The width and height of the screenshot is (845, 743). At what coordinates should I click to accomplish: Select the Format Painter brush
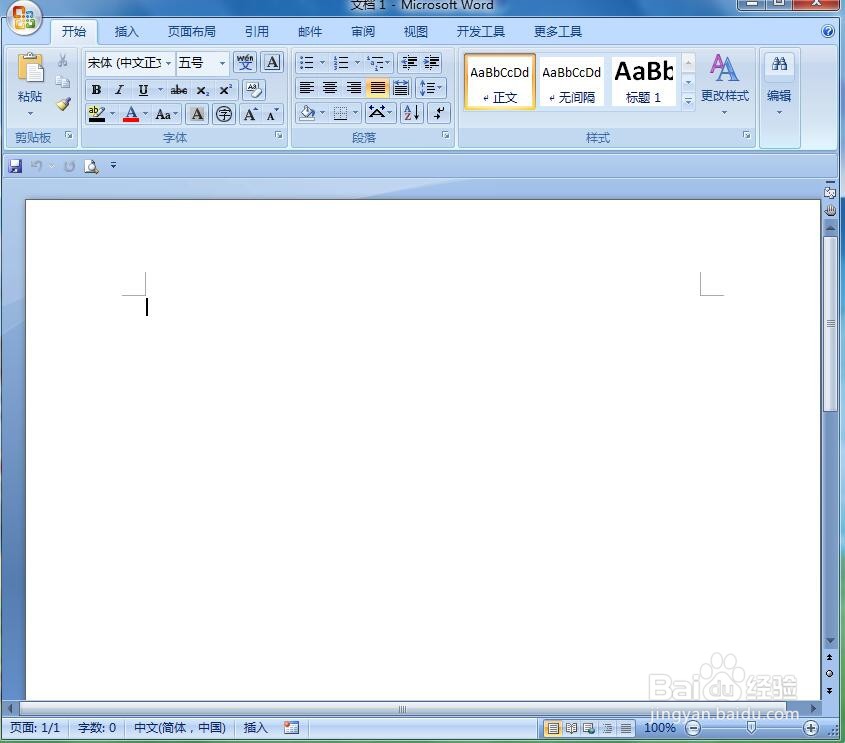(x=63, y=103)
